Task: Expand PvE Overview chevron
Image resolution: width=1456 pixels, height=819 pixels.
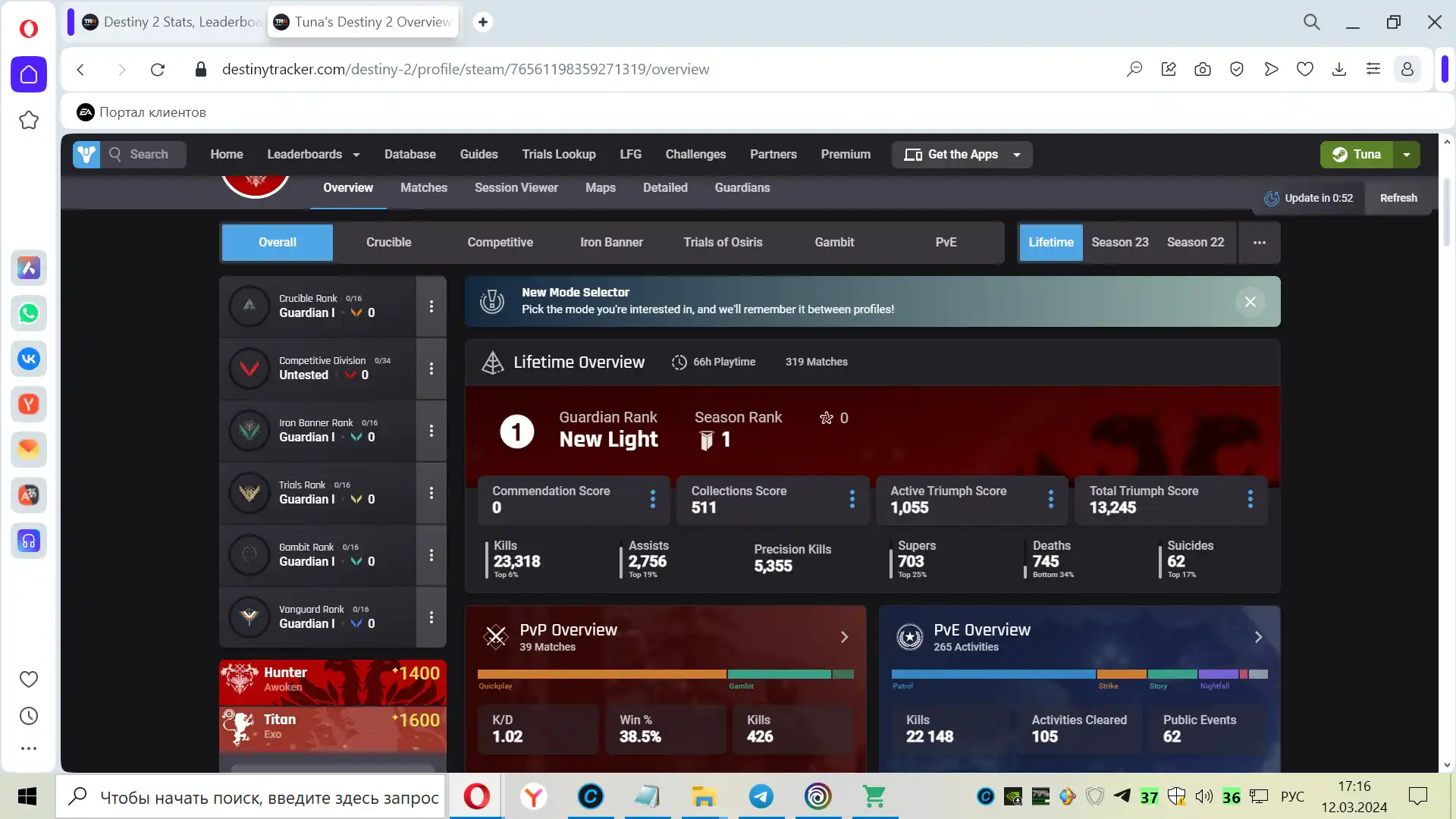Action: pyautogui.click(x=1259, y=637)
